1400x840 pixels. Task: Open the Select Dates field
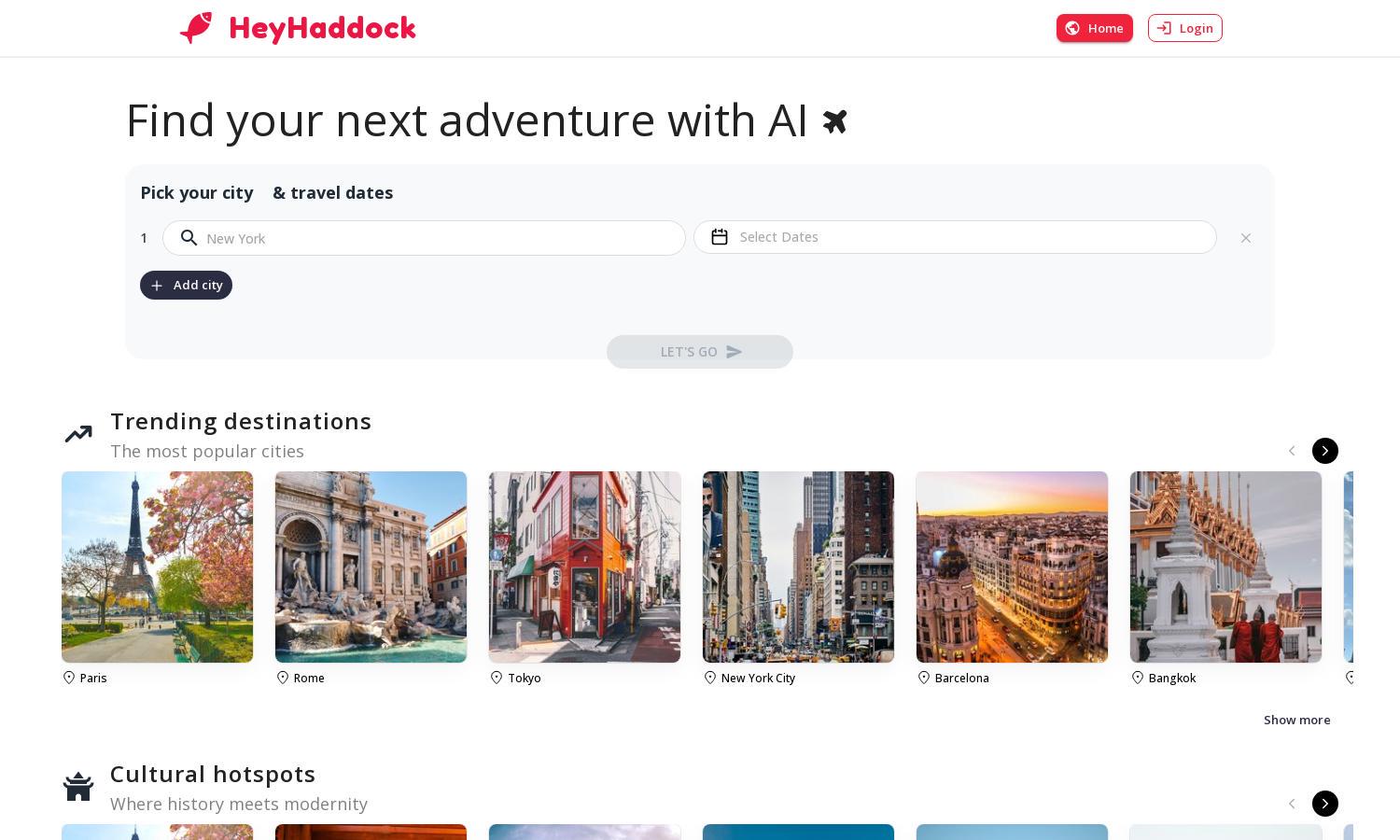click(x=955, y=237)
